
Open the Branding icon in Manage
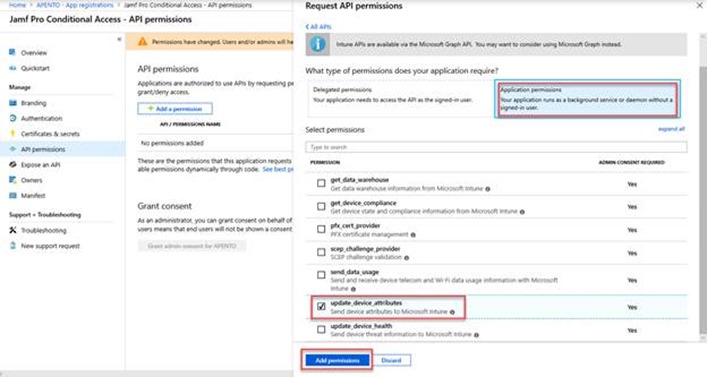tap(13, 103)
